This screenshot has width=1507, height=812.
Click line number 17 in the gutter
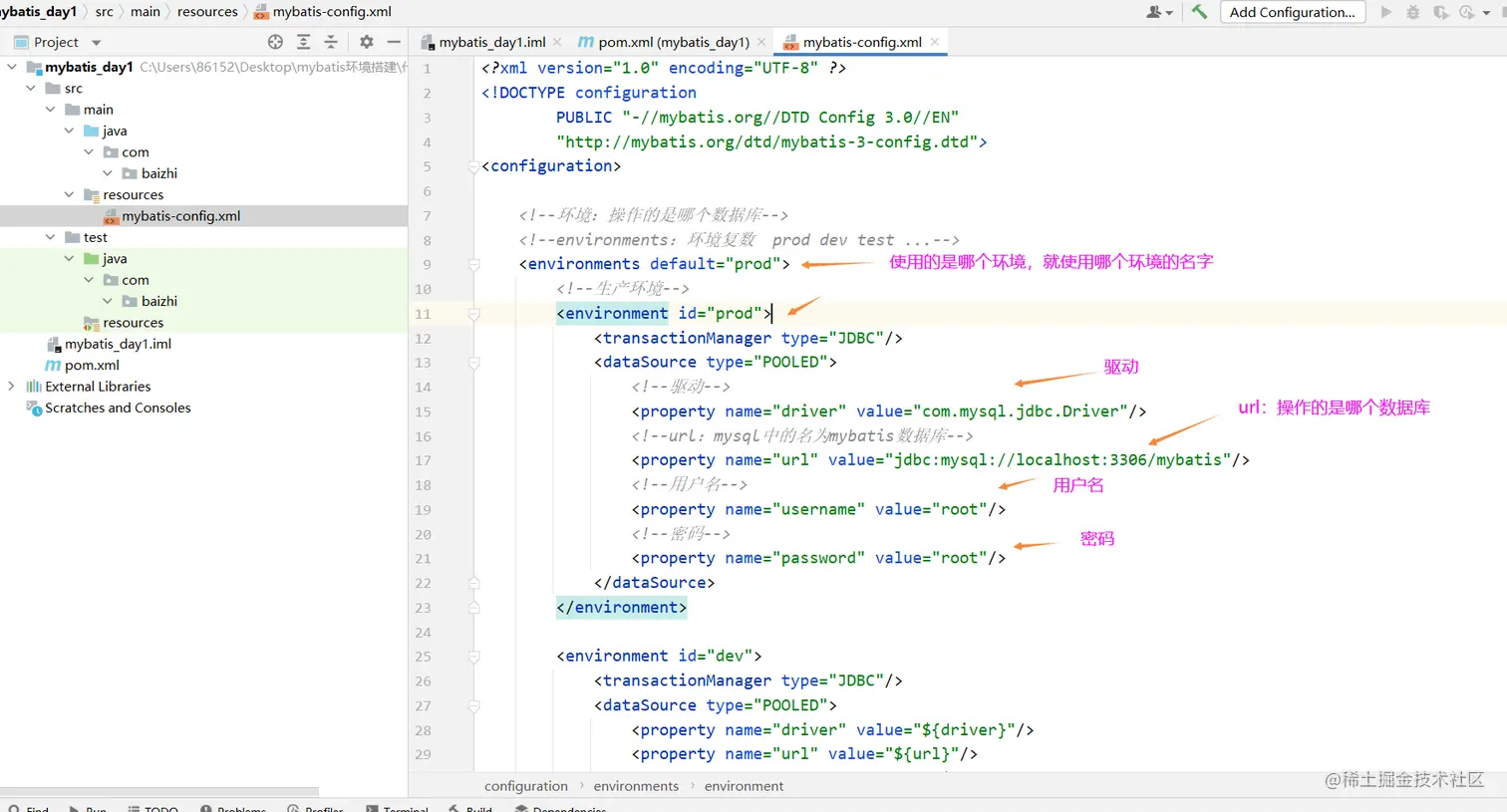[x=424, y=460]
